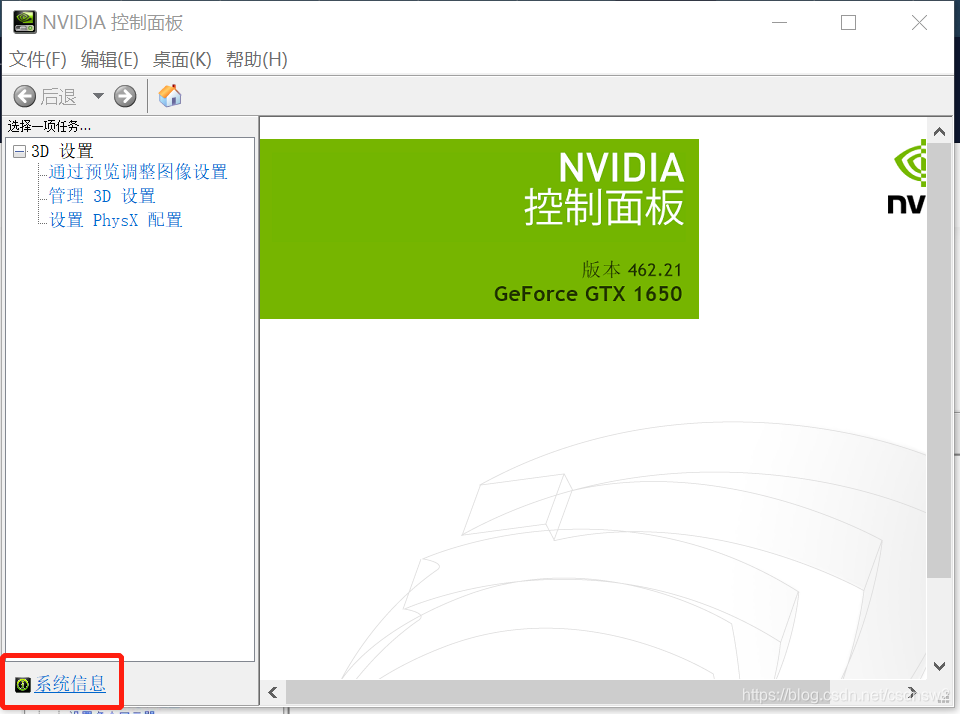Click the Forward arrow icon

(x=125, y=96)
